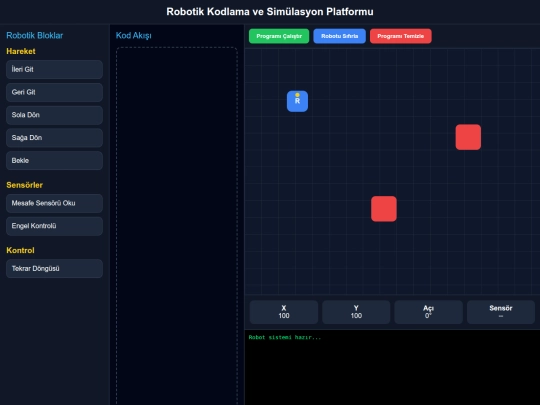Select the Geri Git movement block
The height and width of the screenshot is (405, 540).
point(54,92)
